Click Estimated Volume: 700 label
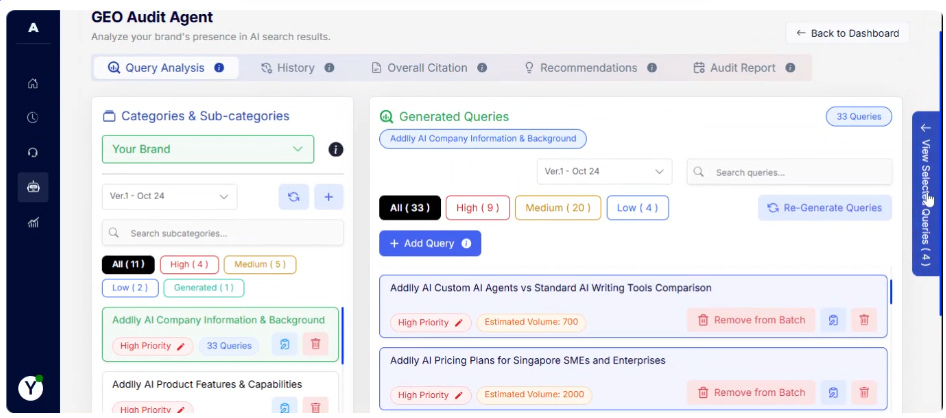Image resolution: width=946 pixels, height=418 pixels. pos(531,322)
